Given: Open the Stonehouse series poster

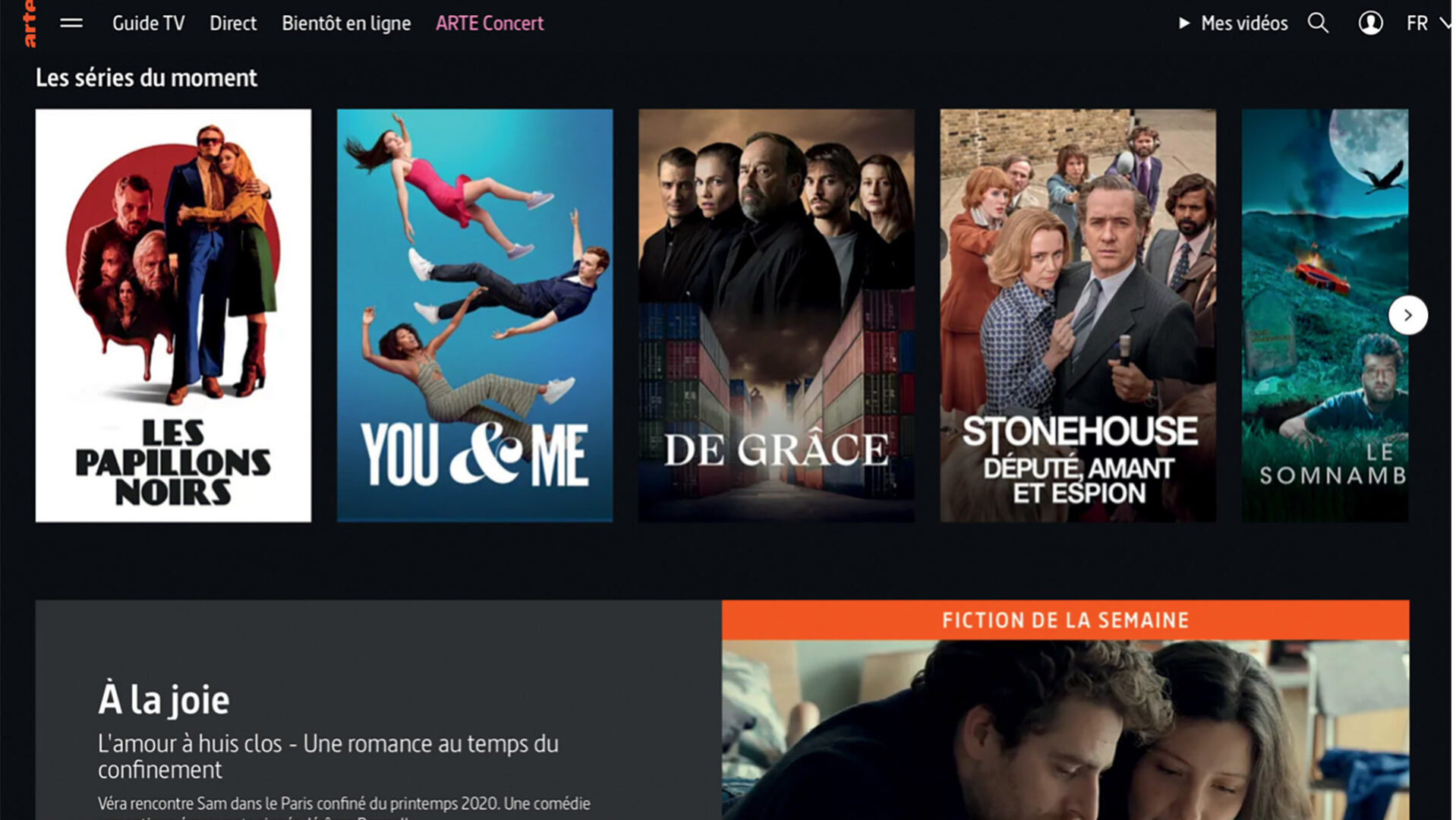Looking at the screenshot, I should click(x=1078, y=315).
